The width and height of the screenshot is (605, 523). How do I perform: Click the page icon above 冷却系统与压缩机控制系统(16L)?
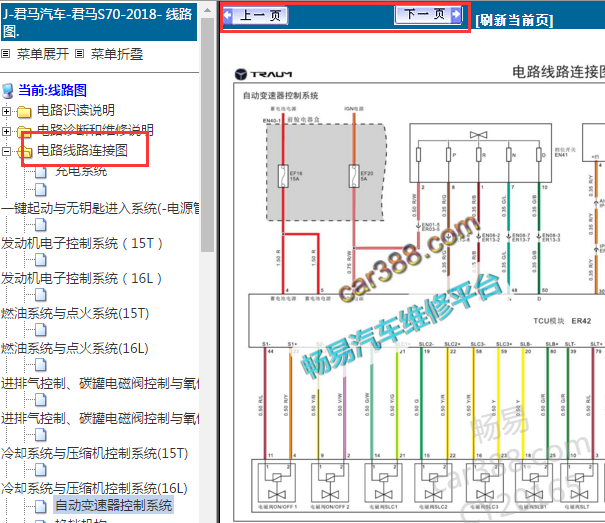(41, 470)
